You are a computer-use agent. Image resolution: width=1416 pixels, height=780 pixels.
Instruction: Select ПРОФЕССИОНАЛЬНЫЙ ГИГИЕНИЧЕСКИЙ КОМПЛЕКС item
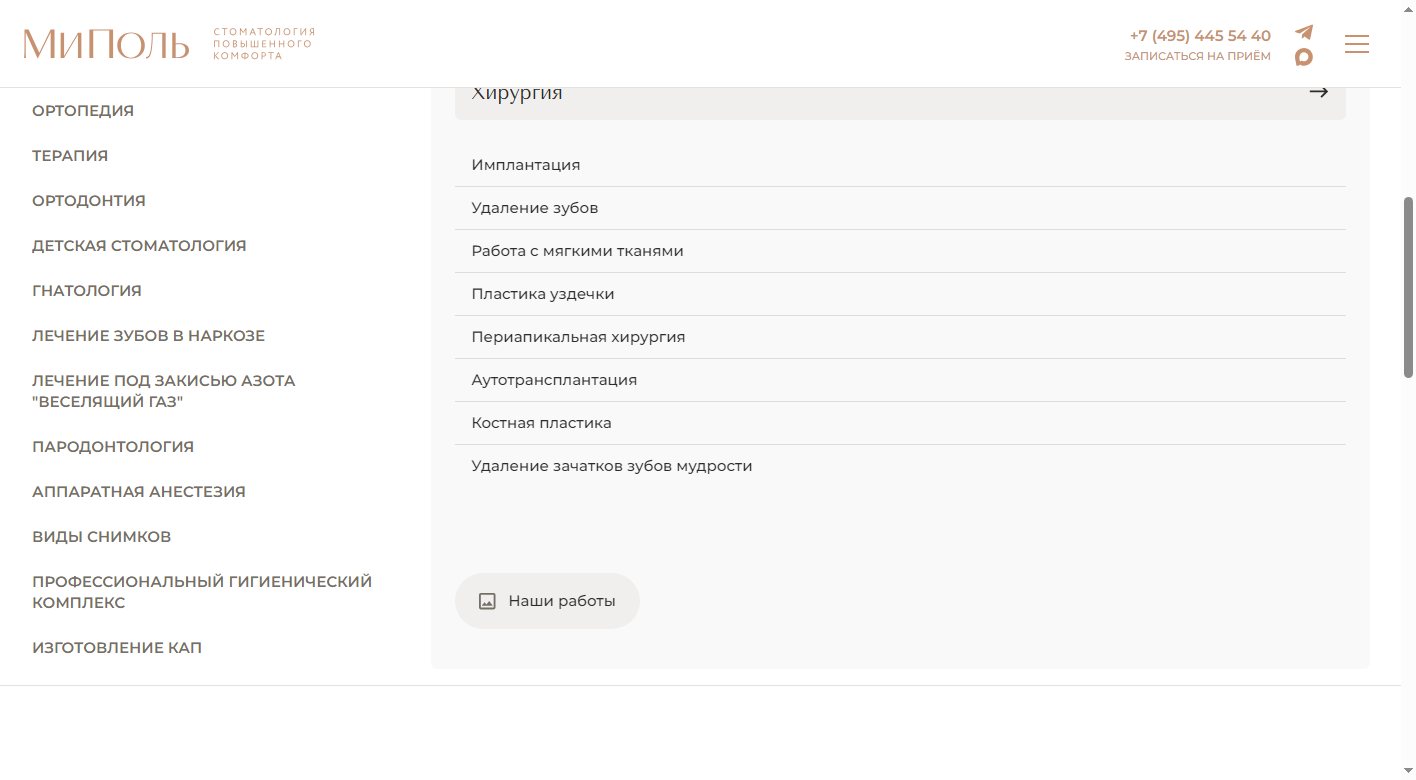(x=202, y=592)
